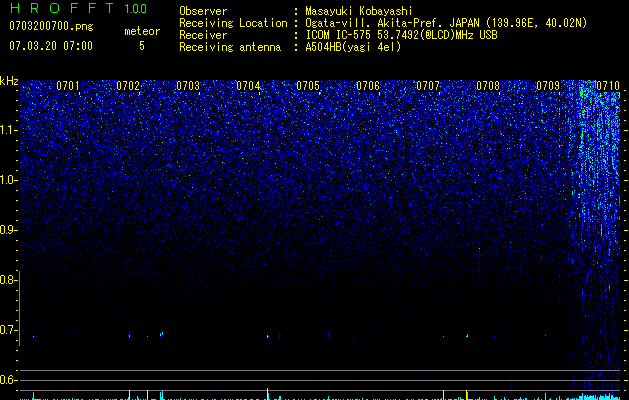Click the 1.1 kHz axis label

9,130
